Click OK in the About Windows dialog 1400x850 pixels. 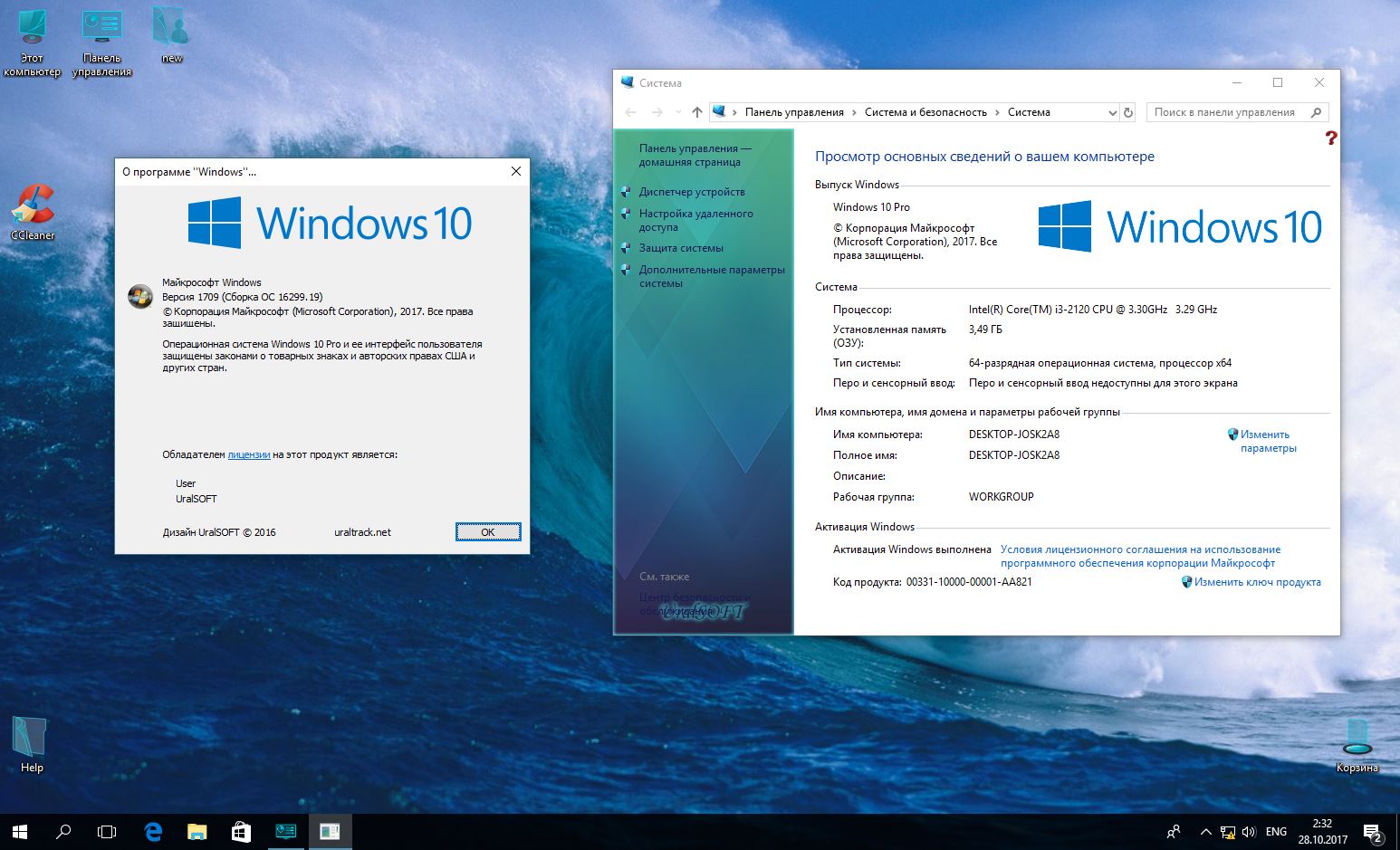[x=488, y=532]
